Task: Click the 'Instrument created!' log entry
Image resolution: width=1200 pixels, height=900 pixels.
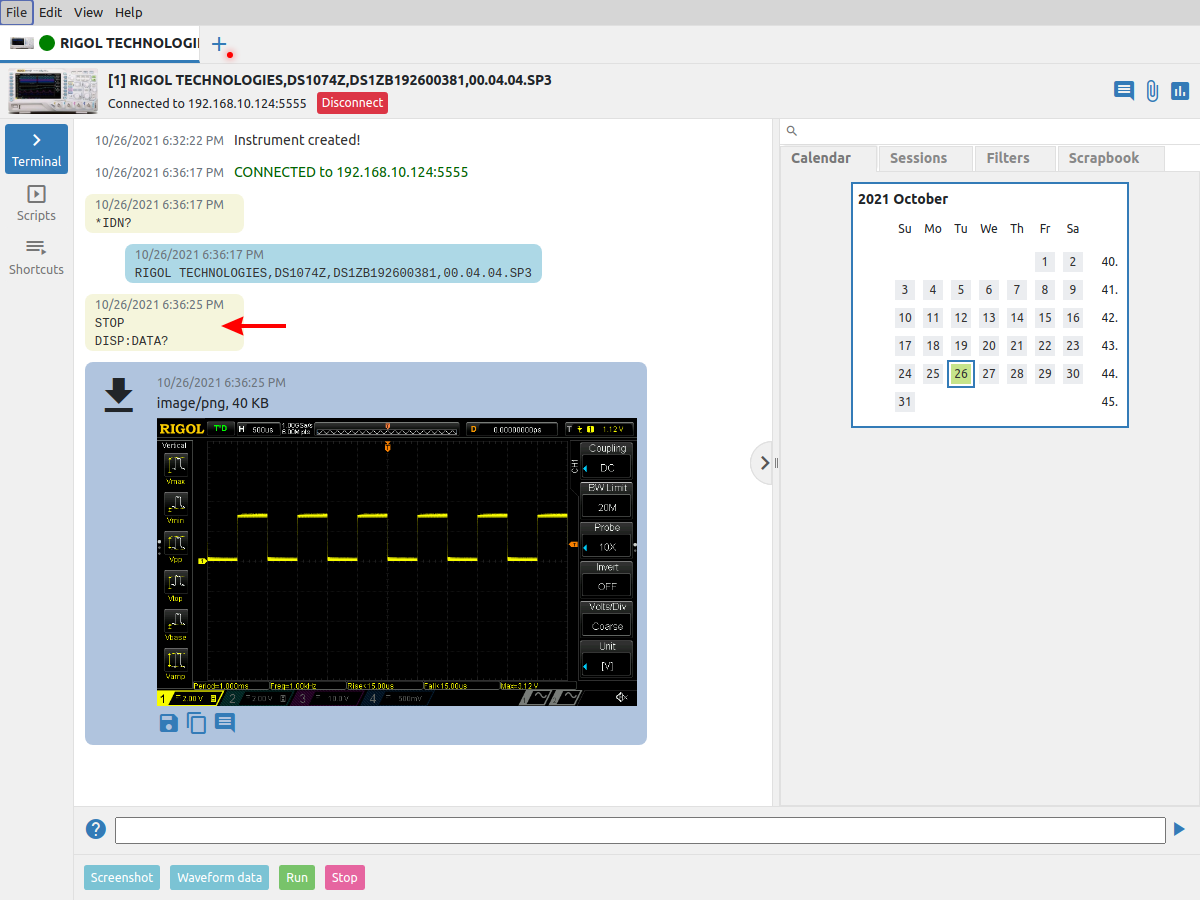Action: coord(297,140)
